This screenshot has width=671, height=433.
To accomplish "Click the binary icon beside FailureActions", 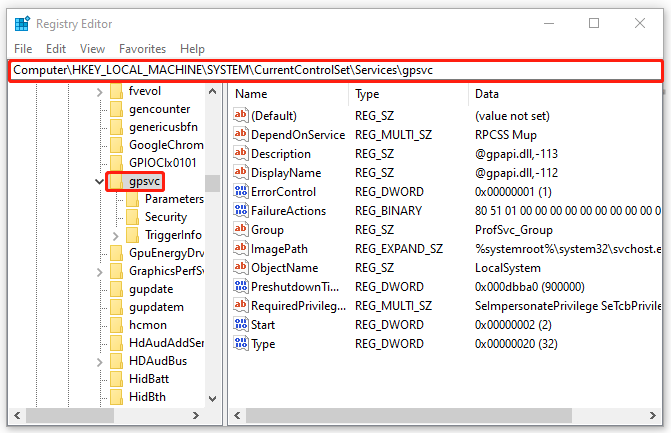I will pyautogui.click(x=241, y=211).
